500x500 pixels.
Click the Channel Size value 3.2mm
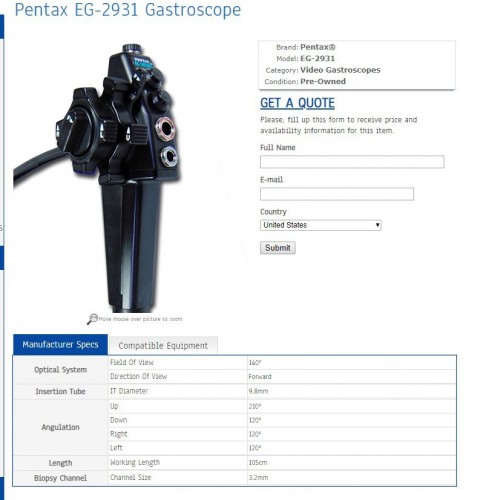[258, 478]
